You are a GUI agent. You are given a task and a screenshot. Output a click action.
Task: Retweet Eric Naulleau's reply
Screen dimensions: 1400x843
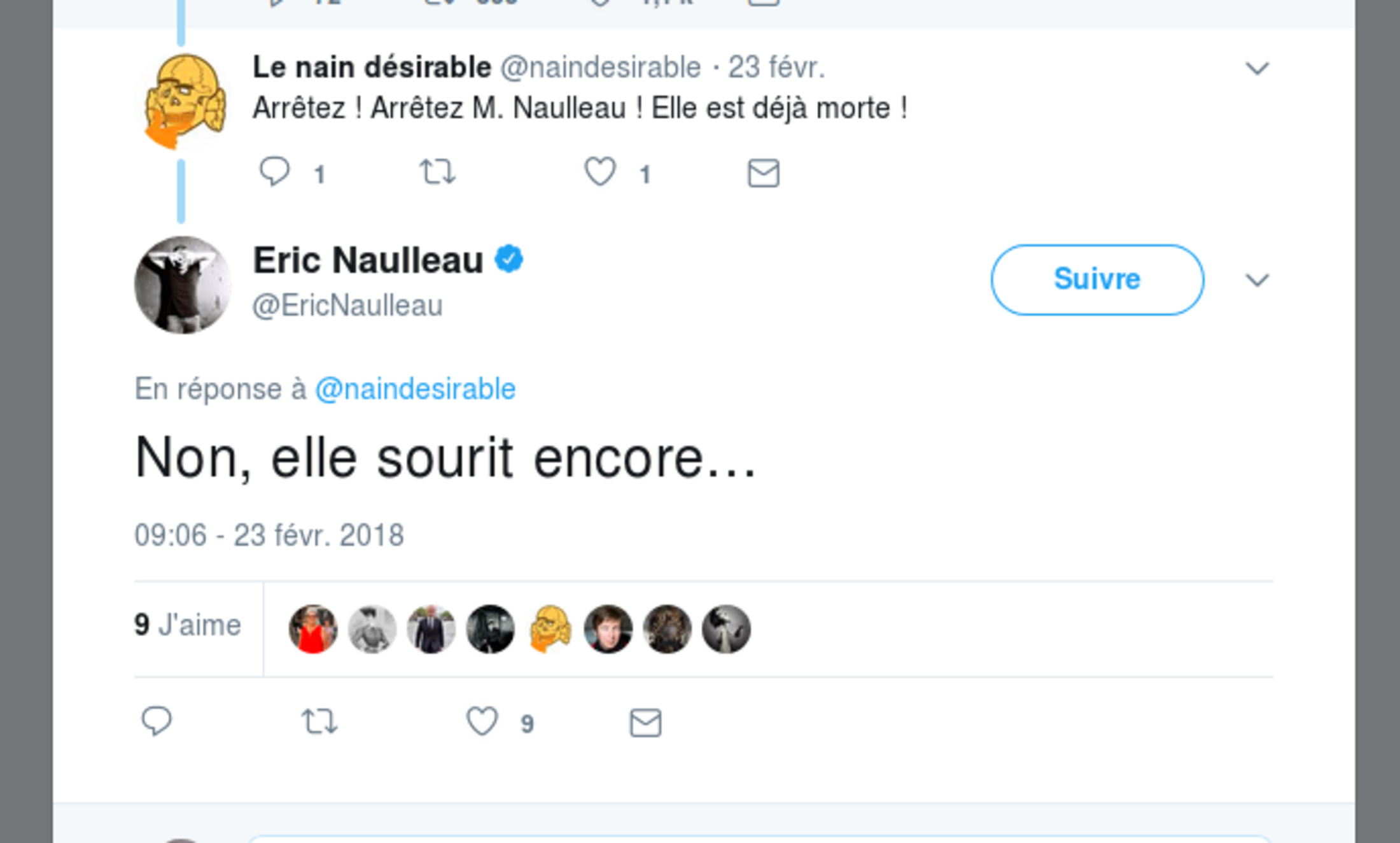click(x=319, y=722)
